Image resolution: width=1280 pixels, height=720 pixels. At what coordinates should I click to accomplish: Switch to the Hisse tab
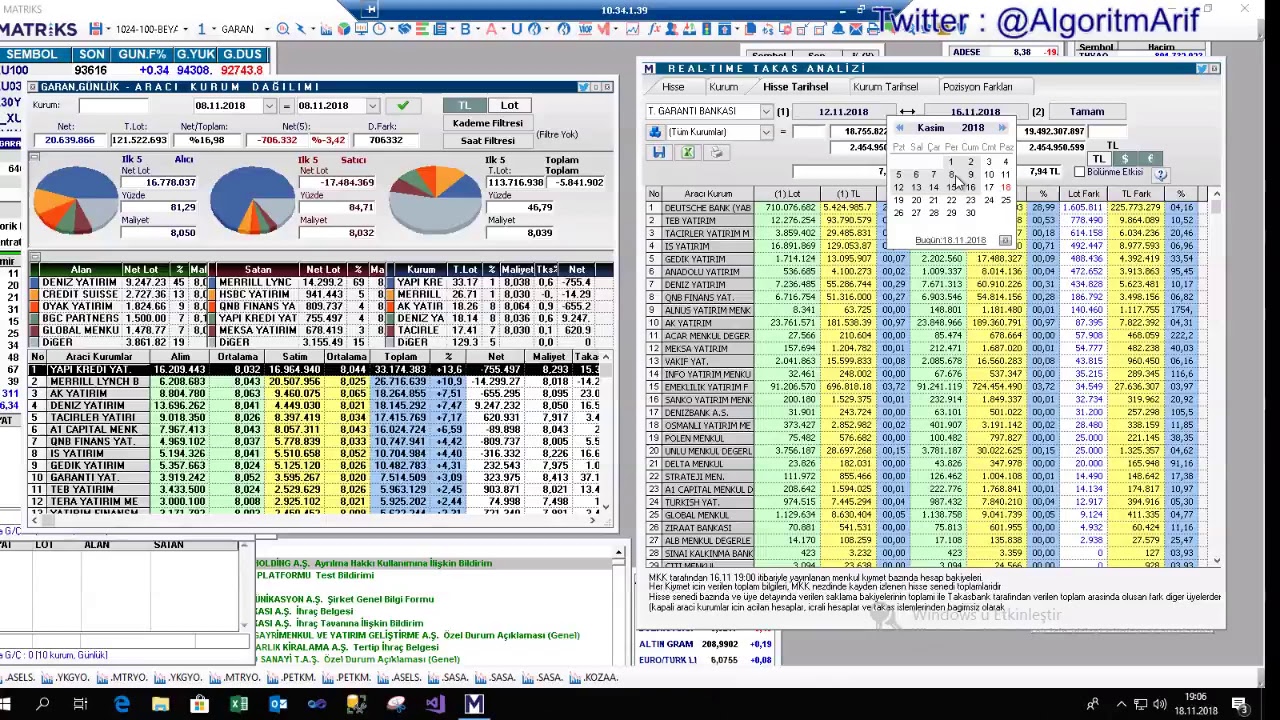coord(673,87)
